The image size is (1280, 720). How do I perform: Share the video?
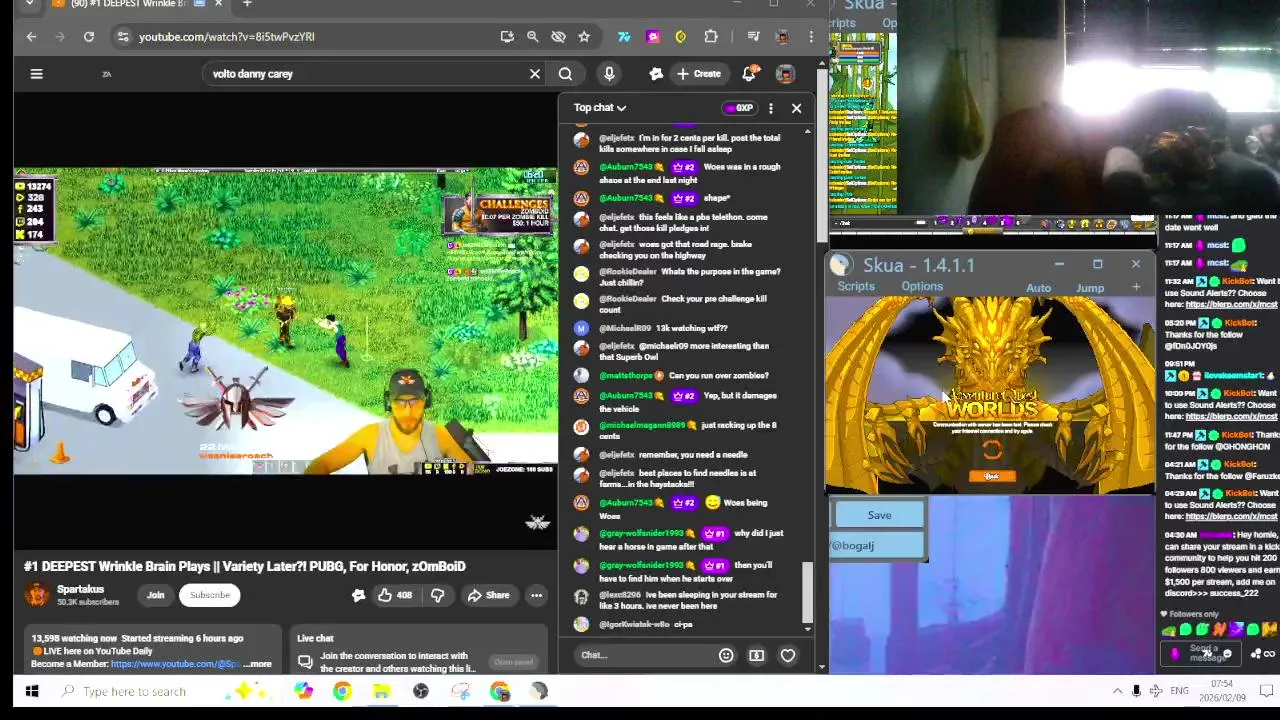tap(488, 595)
